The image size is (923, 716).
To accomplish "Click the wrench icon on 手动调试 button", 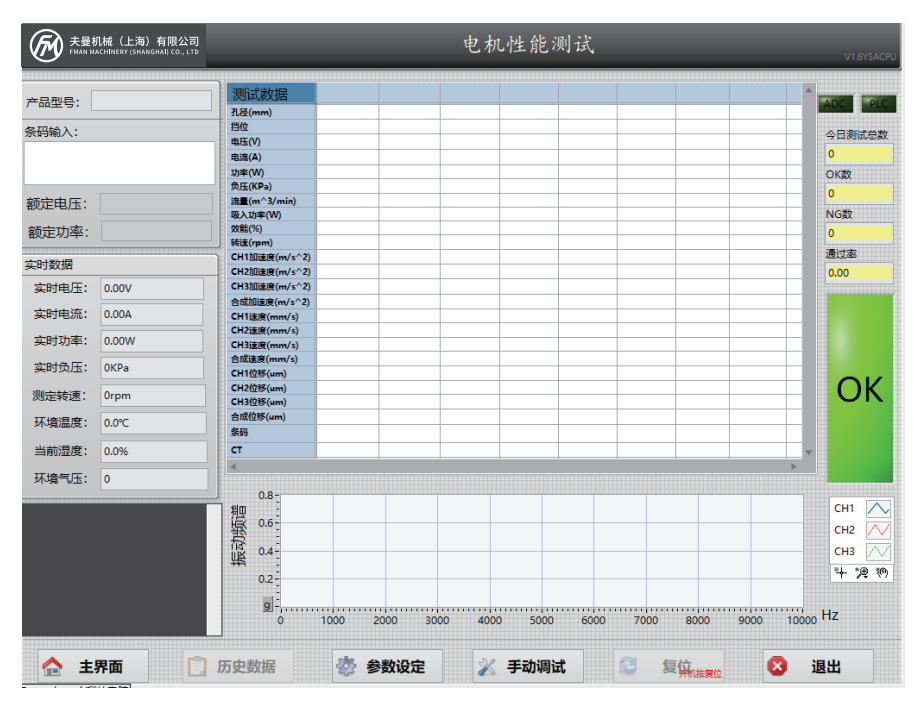I will tap(487, 667).
